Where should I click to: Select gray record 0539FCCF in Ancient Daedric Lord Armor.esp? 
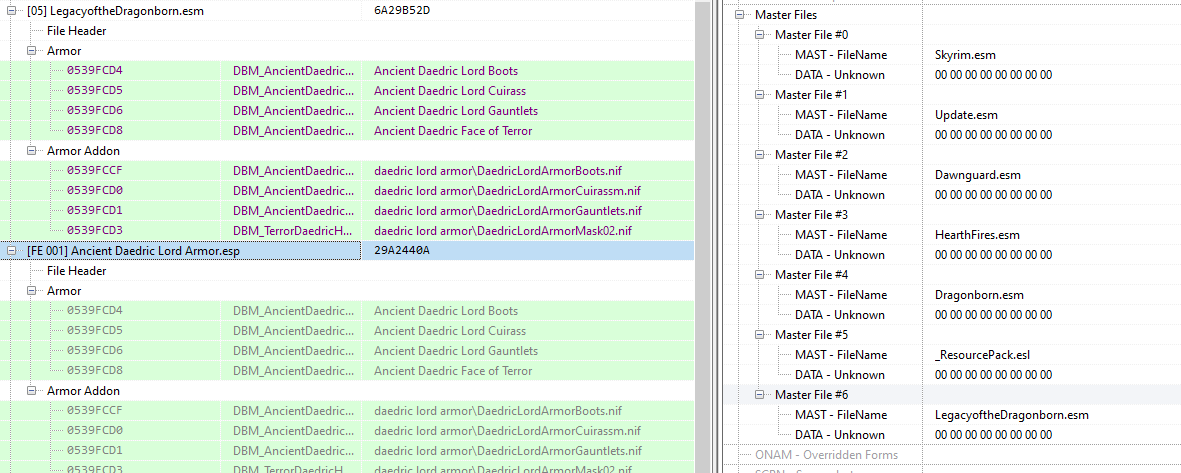(x=95, y=411)
